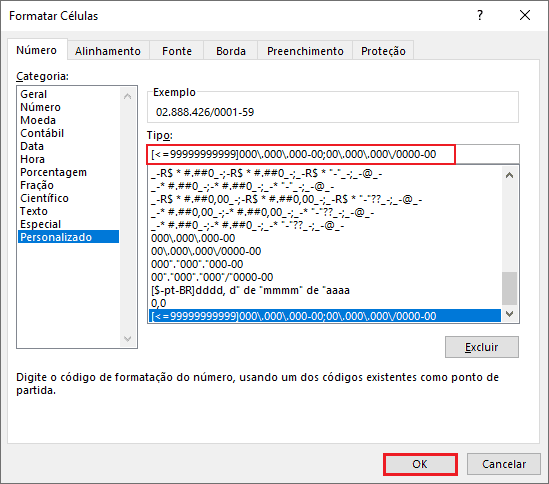The height and width of the screenshot is (484, 549).
Task: Click the Cancelar button
Action: click(504, 464)
